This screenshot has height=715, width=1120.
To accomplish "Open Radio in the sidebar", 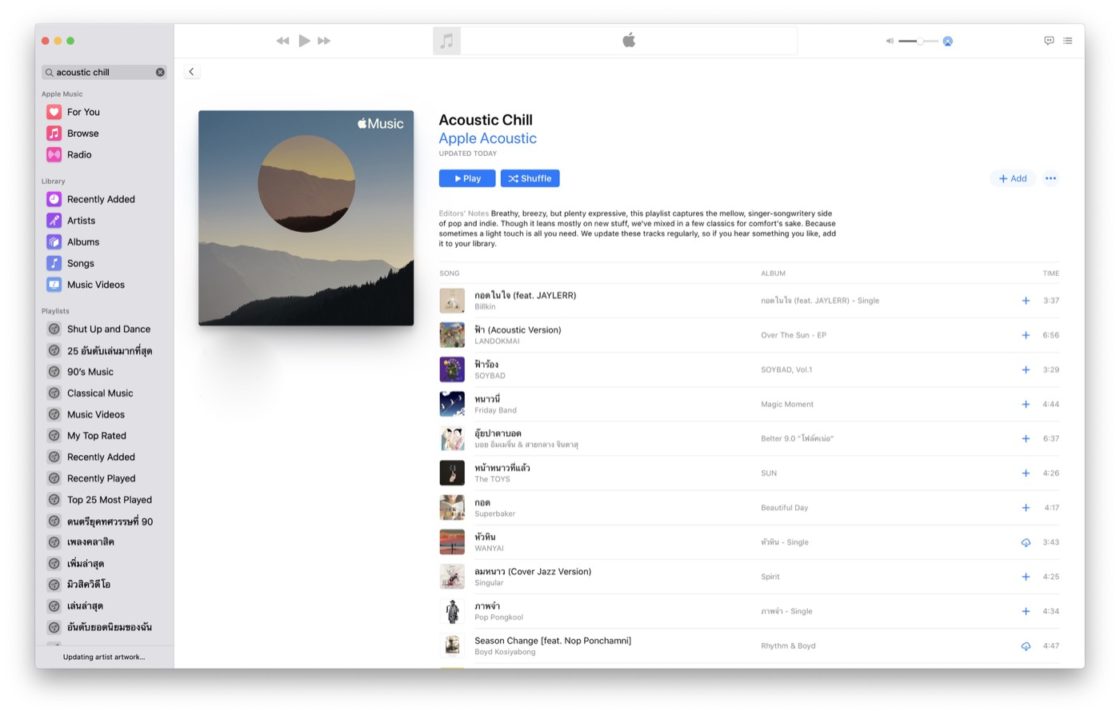I will pyautogui.click(x=79, y=155).
